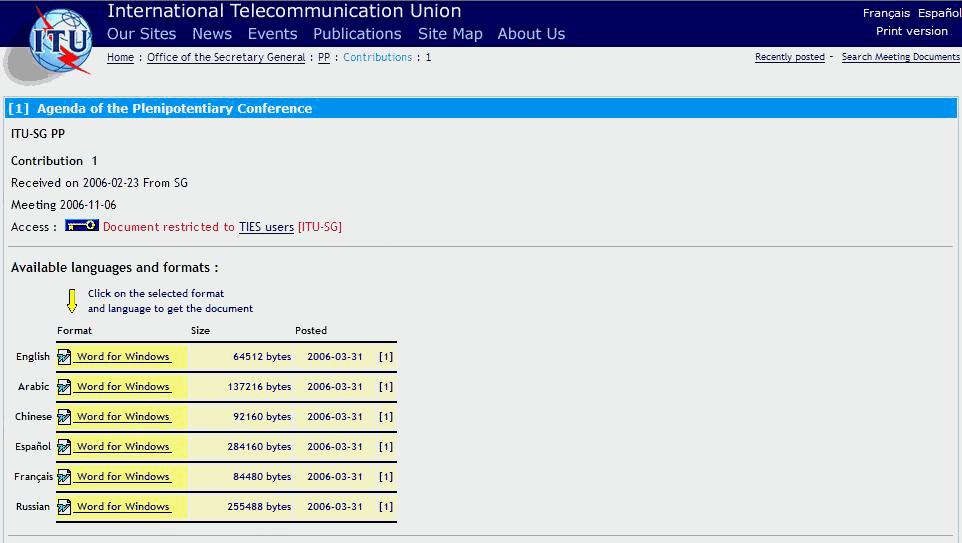Click the Size column header
Viewport: 962px width, 543px height.
[200, 330]
